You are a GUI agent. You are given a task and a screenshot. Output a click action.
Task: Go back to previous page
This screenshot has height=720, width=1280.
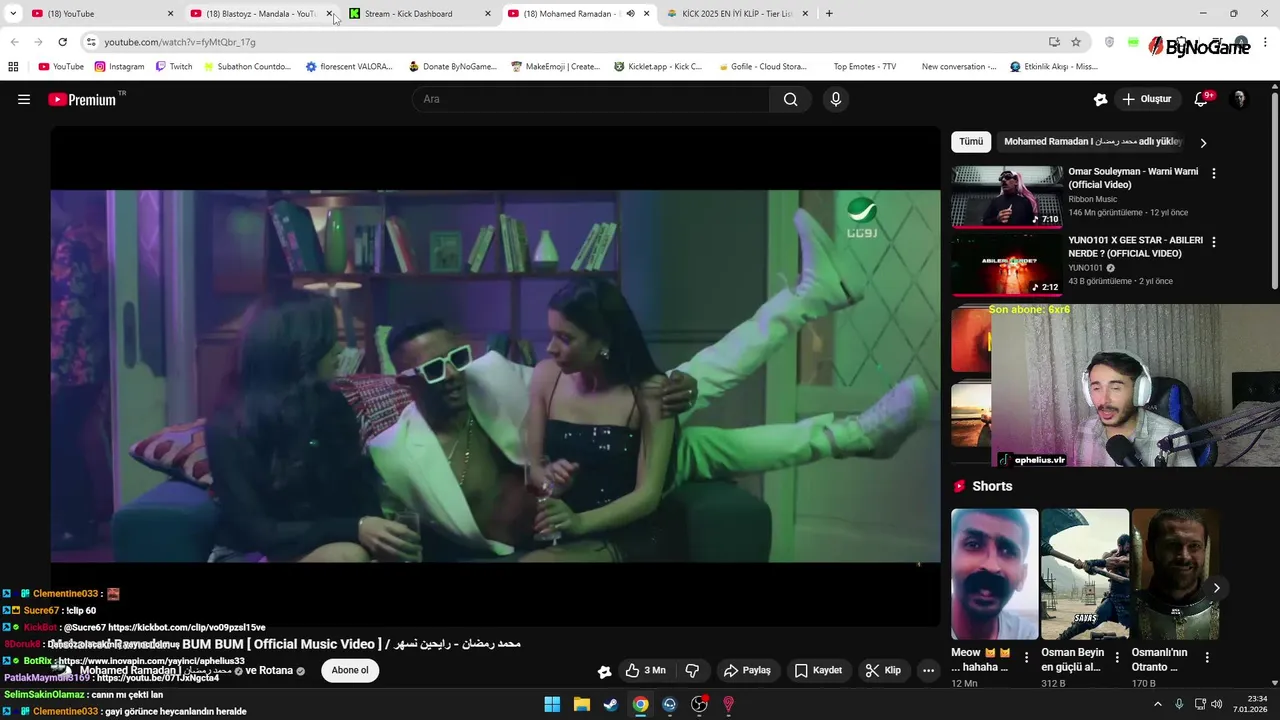pyautogui.click(x=14, y=42)
